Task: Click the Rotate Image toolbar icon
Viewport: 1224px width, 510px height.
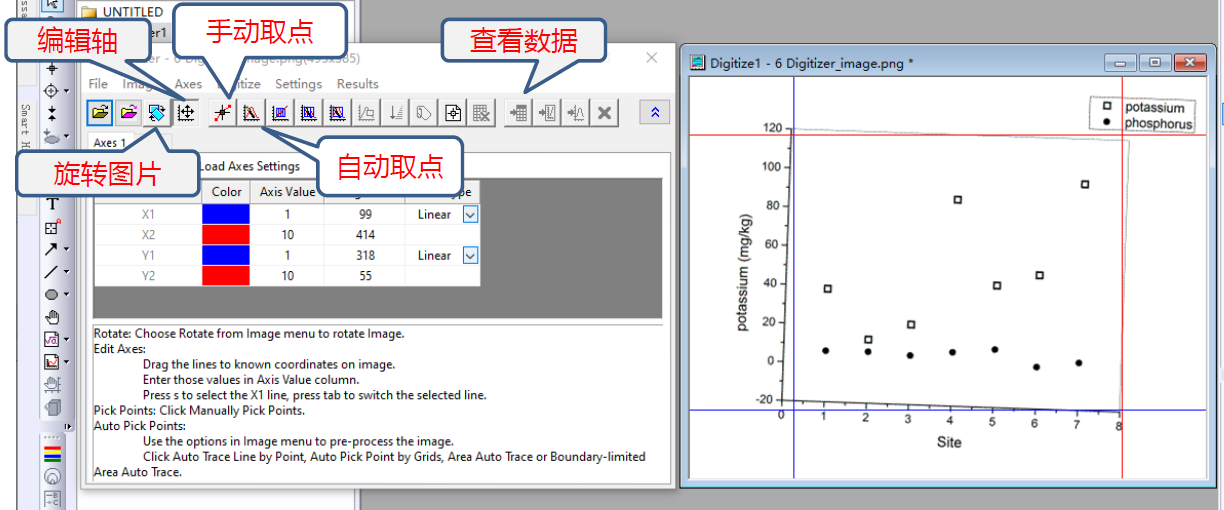Action: [x=157, y=113]
